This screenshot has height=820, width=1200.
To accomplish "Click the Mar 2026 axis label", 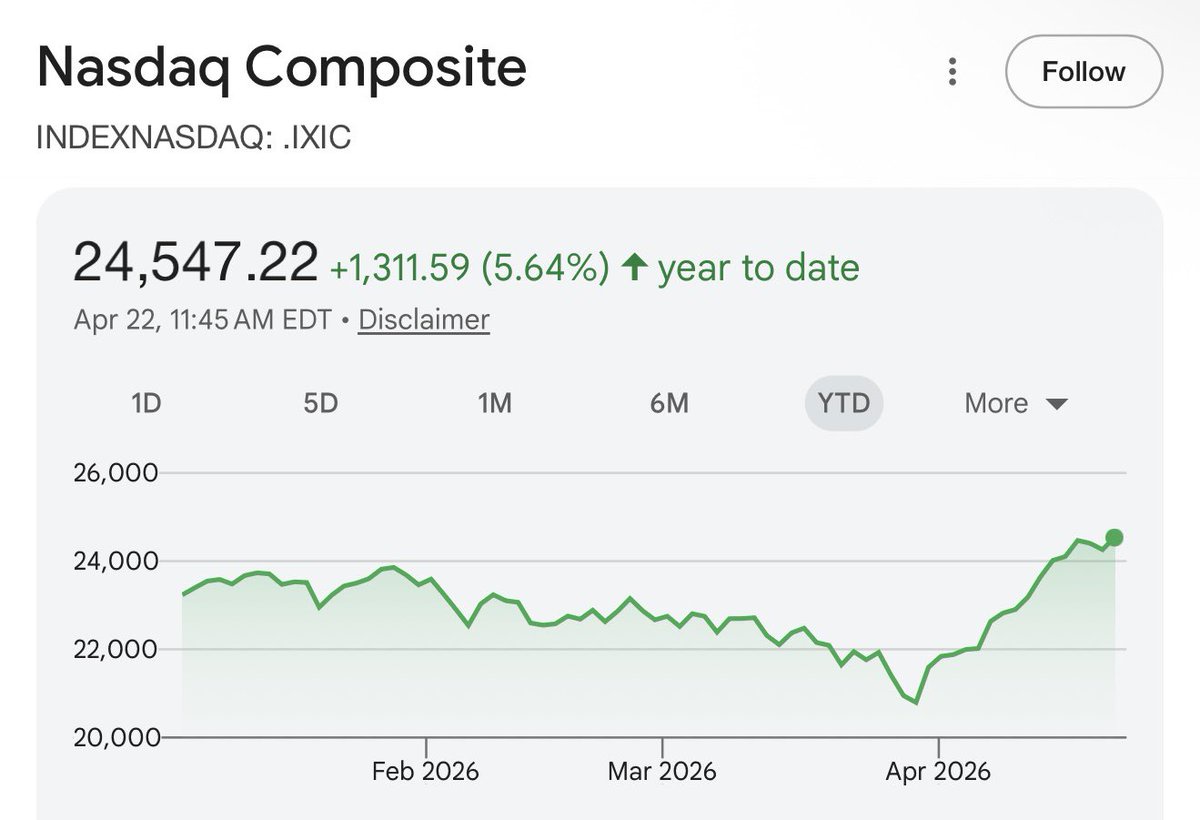I will (x=662, y=772).
